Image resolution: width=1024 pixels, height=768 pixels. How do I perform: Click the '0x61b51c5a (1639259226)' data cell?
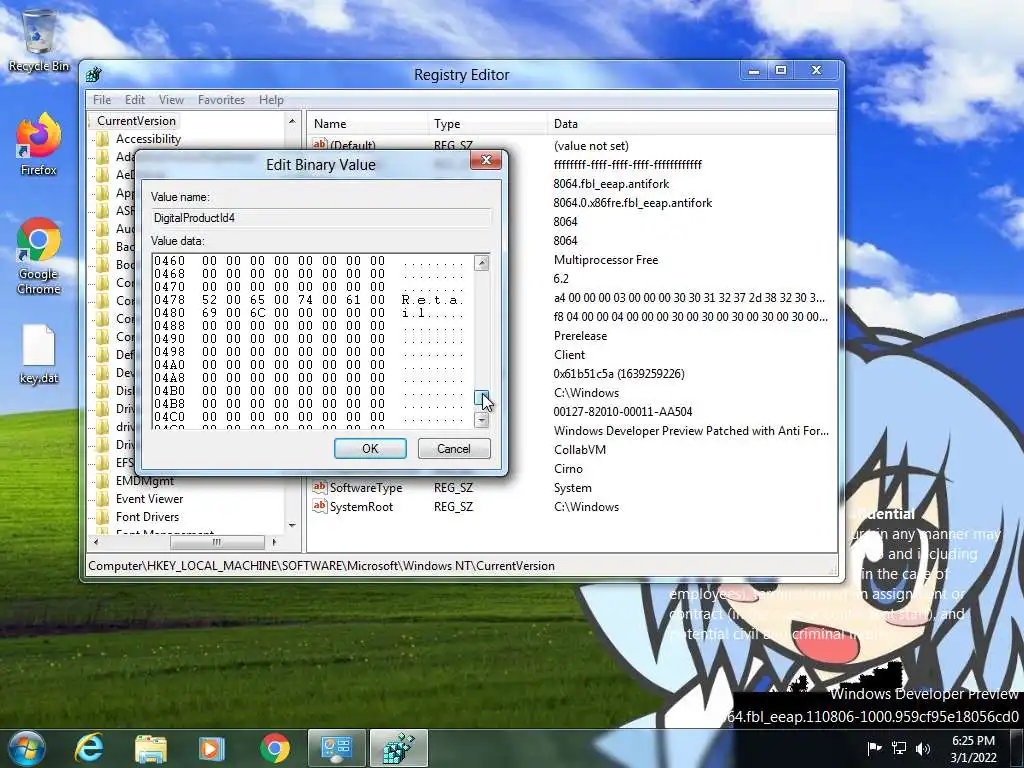pos(618,374)
